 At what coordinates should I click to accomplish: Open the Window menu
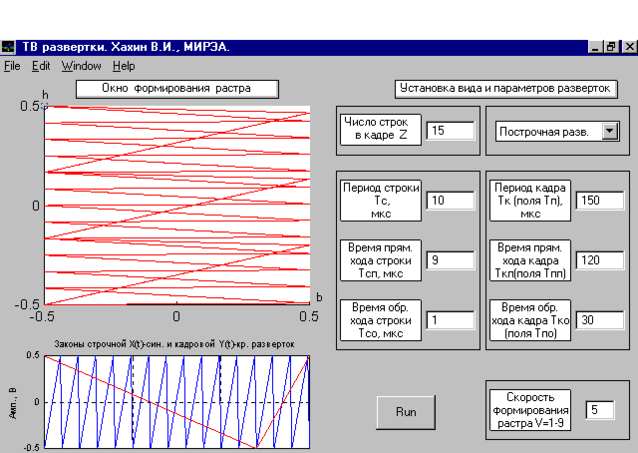pyautogui.click(x=81, y=66)
